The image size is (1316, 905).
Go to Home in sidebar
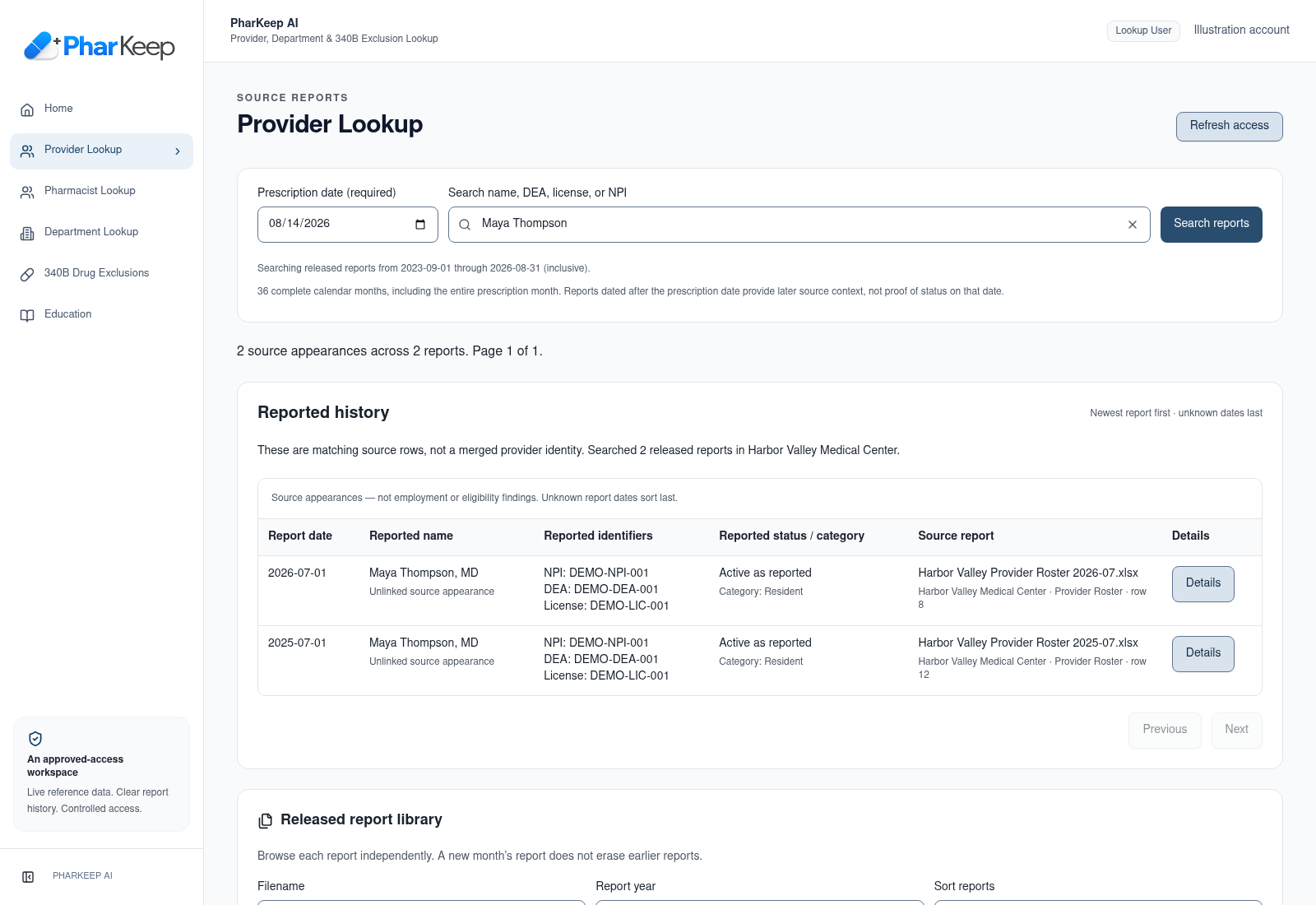pos(101,109)
